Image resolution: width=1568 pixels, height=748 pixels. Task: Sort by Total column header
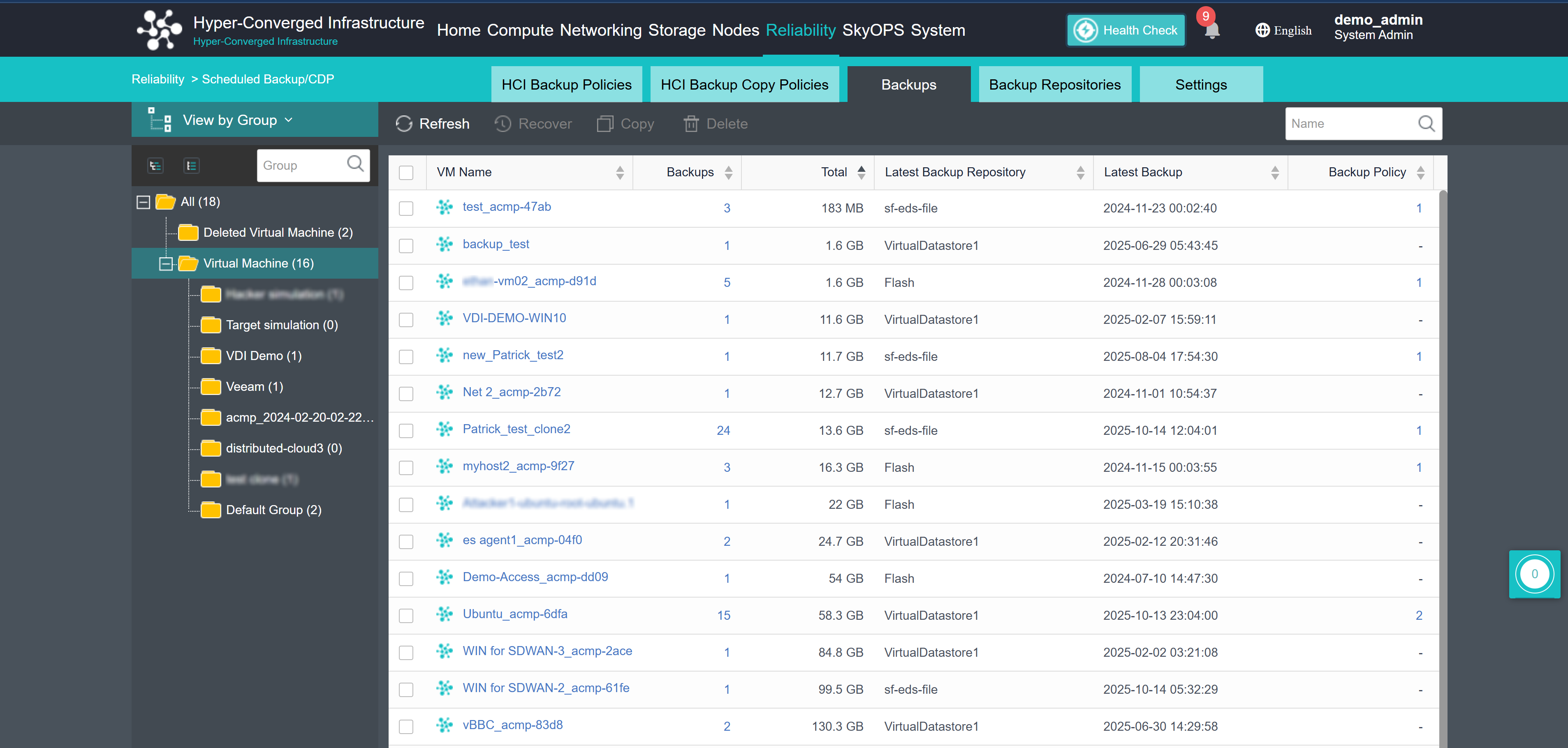[x=833, y=172]
